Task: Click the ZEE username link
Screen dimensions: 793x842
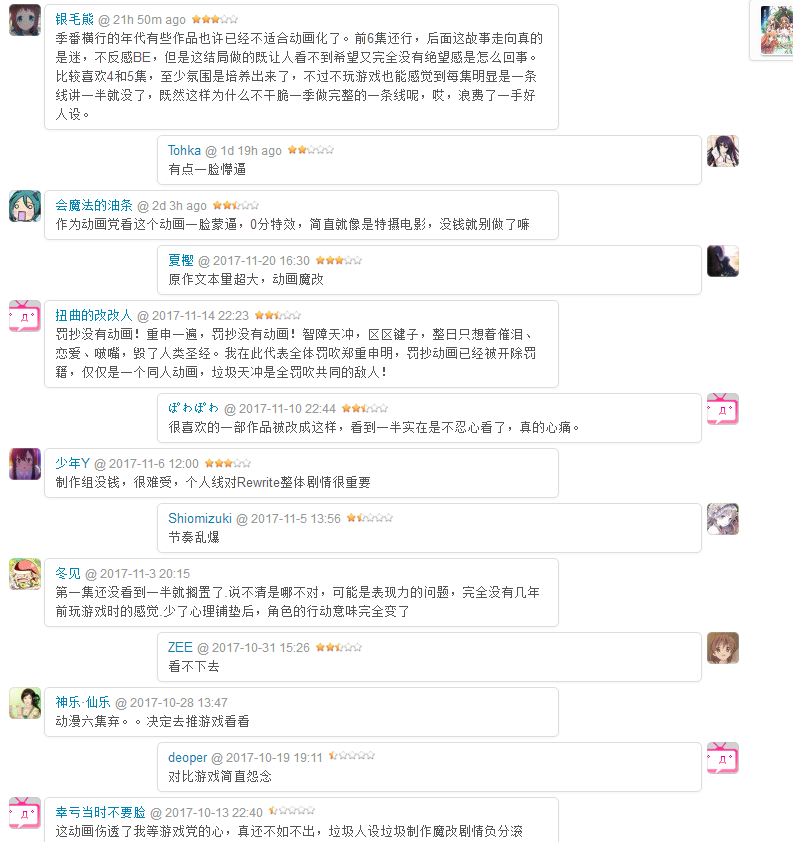Action: (x=180, y=648)
